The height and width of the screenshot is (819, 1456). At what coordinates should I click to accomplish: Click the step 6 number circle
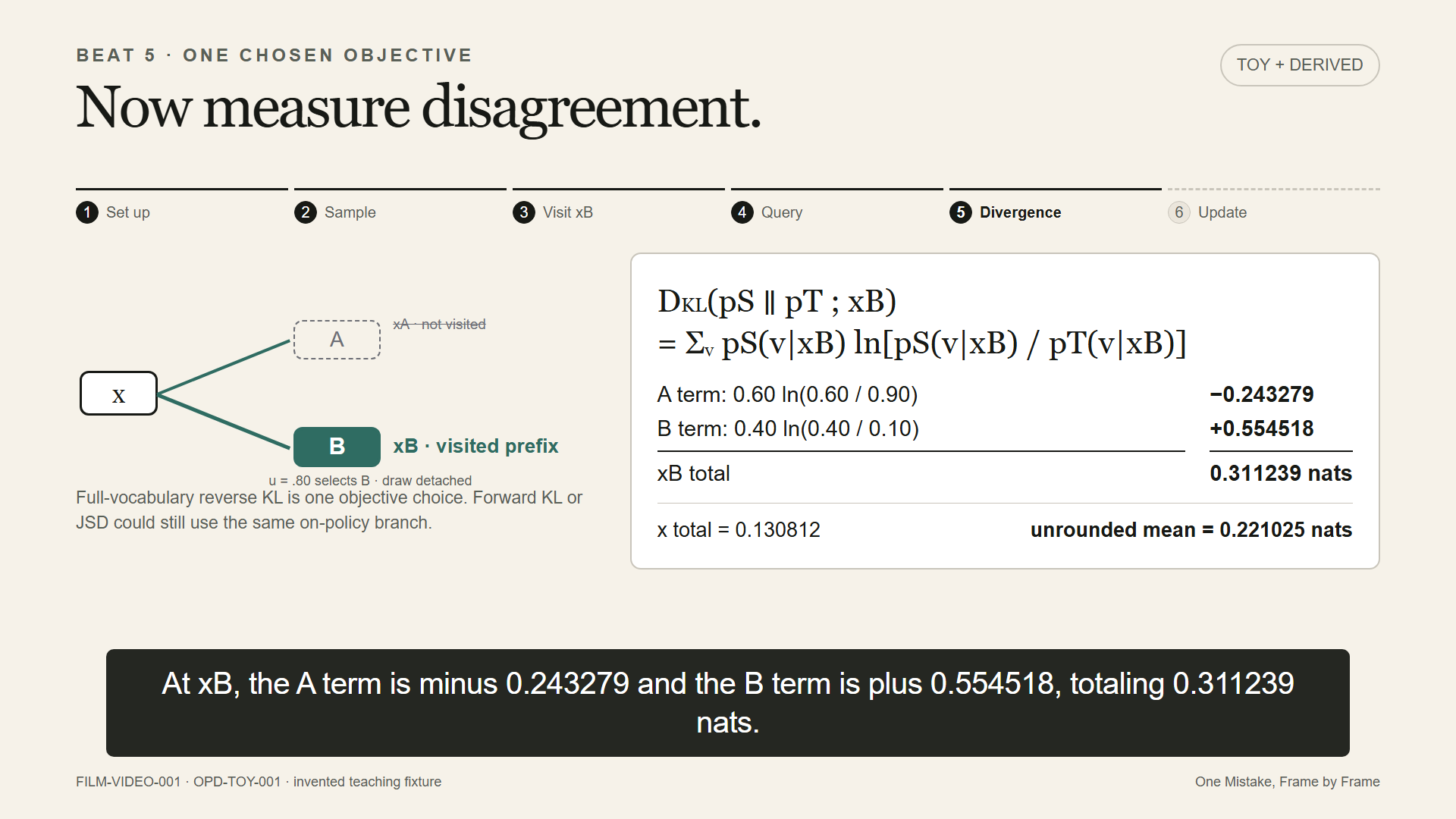(1179, 212)
